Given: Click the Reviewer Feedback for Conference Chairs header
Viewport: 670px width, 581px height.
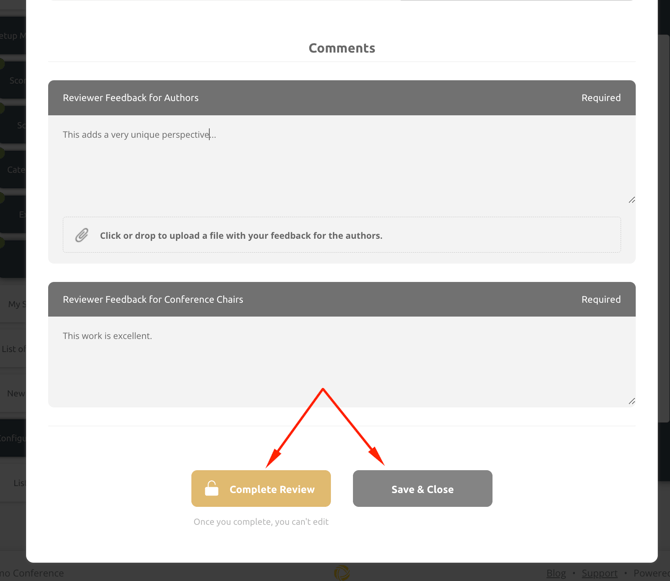Looking at the screenshot, I should pyautogui.click(x=153, y=300).
